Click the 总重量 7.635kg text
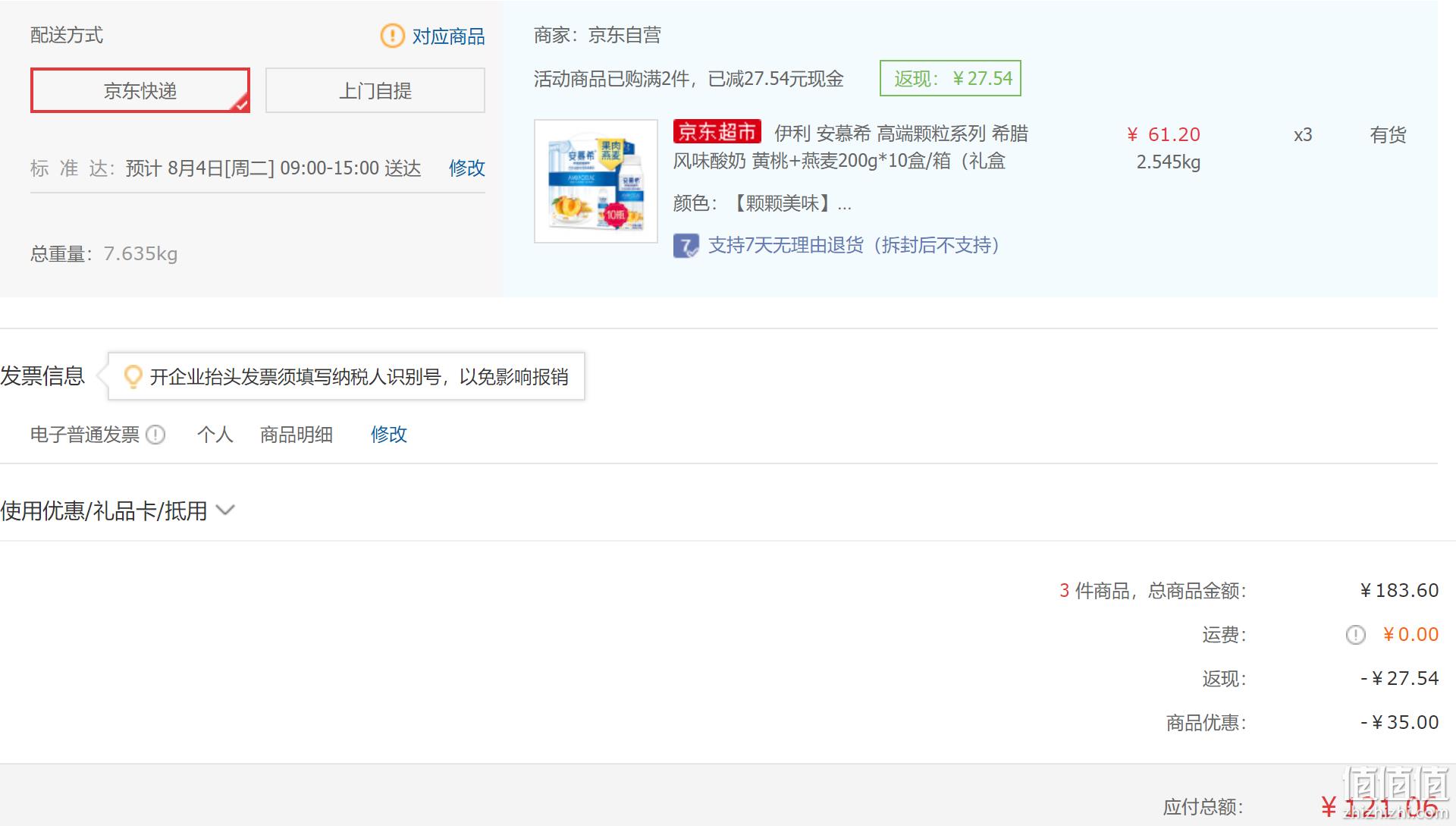The image size is (1456, 826). [x=104, y=253]
